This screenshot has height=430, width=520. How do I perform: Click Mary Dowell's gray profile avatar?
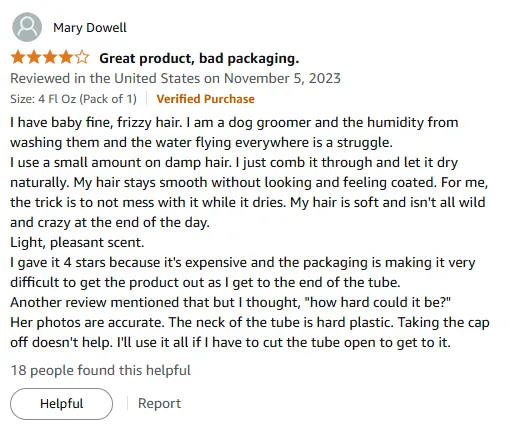tap(27, 27)
